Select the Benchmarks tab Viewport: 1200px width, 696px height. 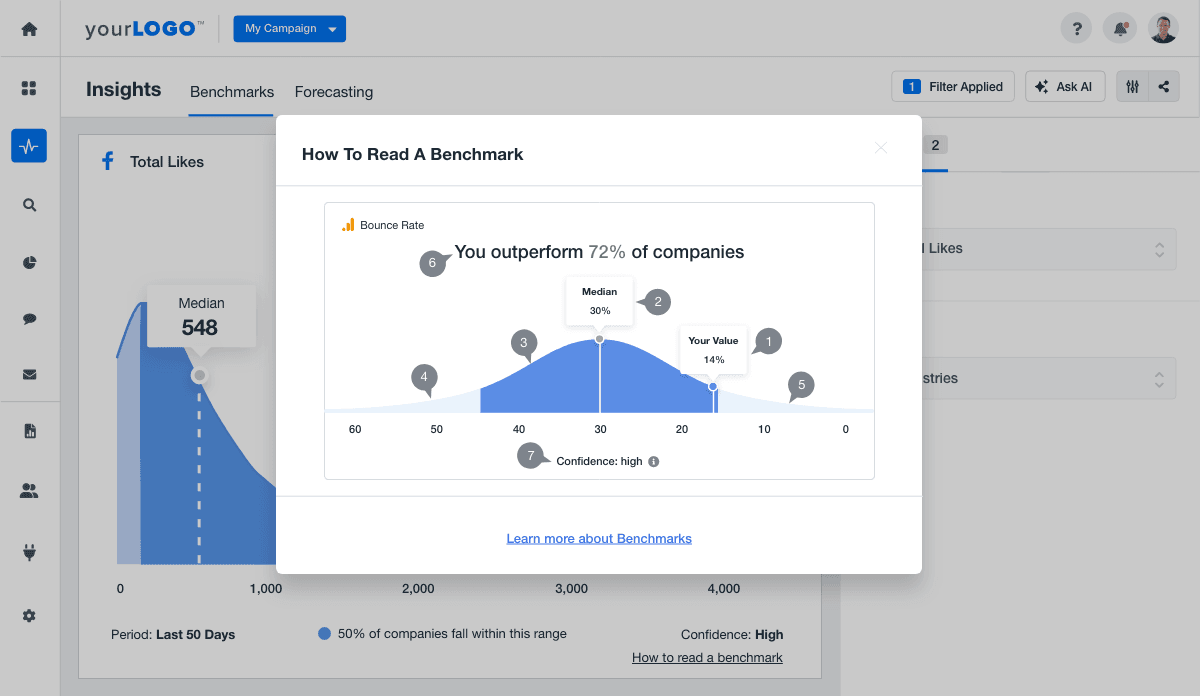coord(232,92)
